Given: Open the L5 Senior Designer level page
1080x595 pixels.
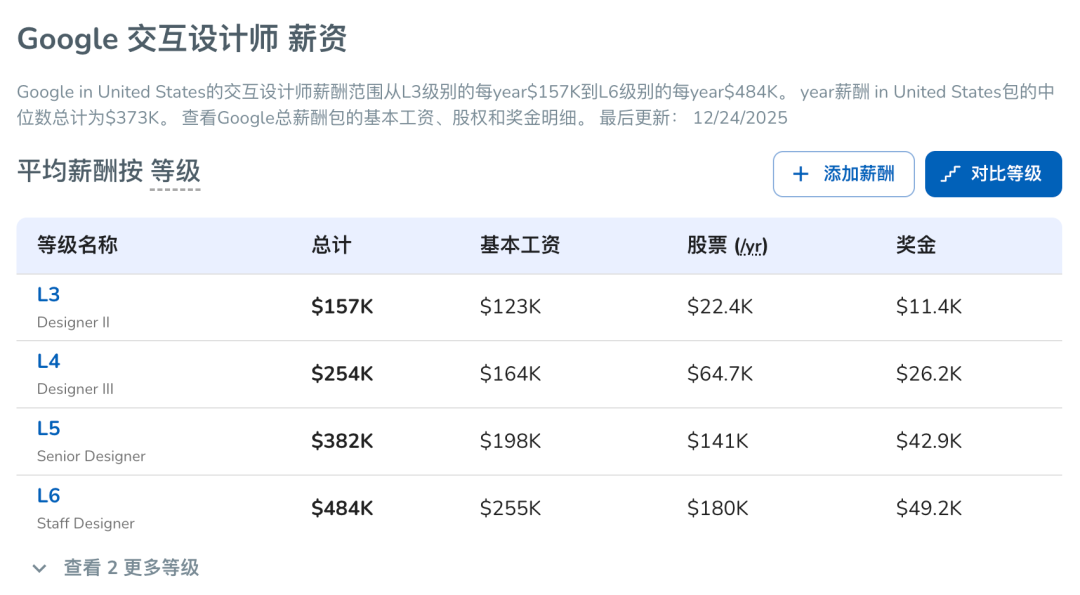Looking at the screenshot, I should point(48,428).
